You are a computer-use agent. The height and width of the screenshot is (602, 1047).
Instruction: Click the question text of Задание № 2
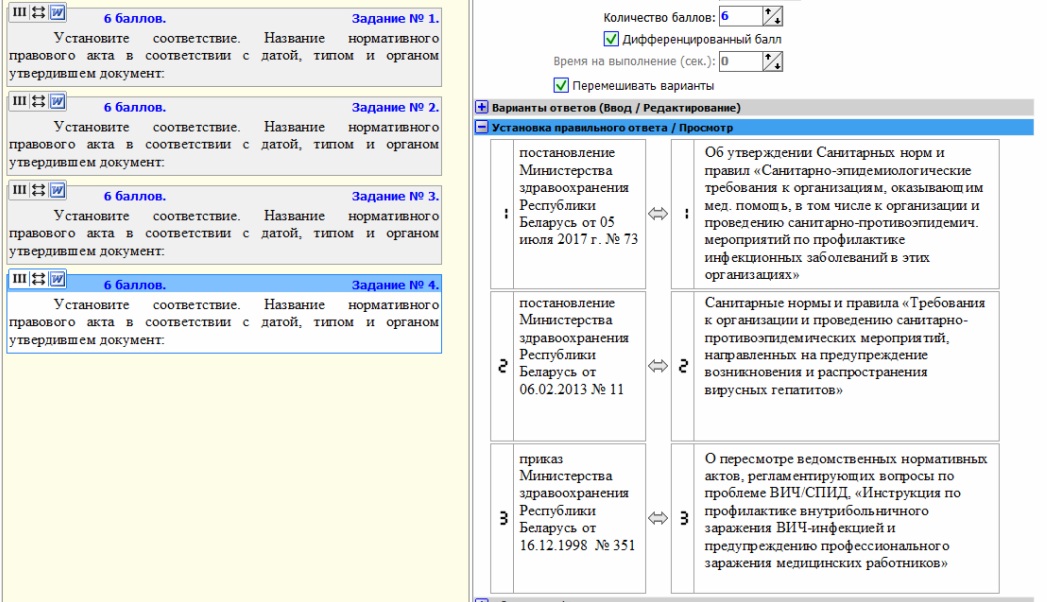(x=224, y=145)
